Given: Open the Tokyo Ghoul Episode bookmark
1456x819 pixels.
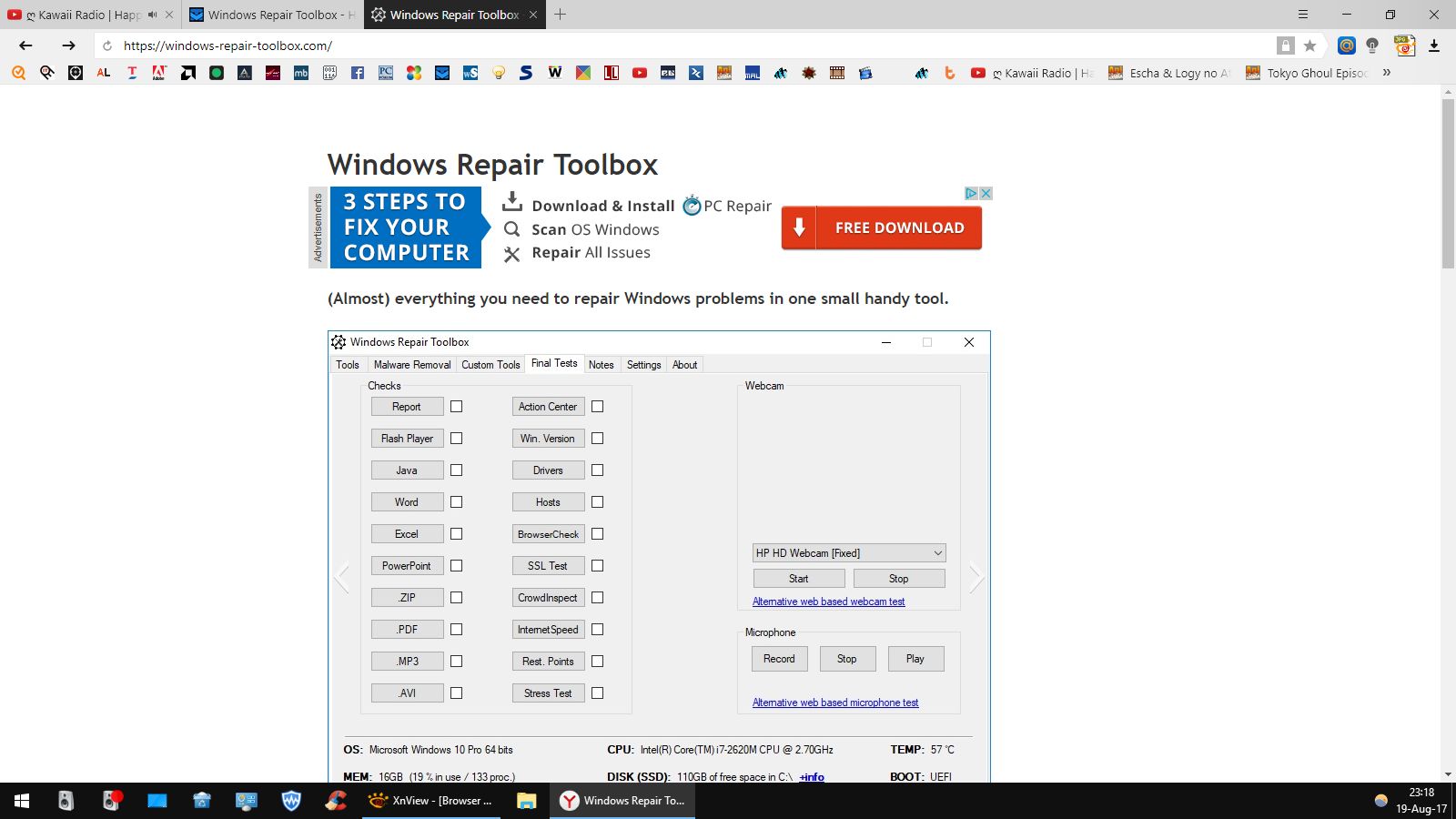Looking at the screenshot, I should point(1307,73).
